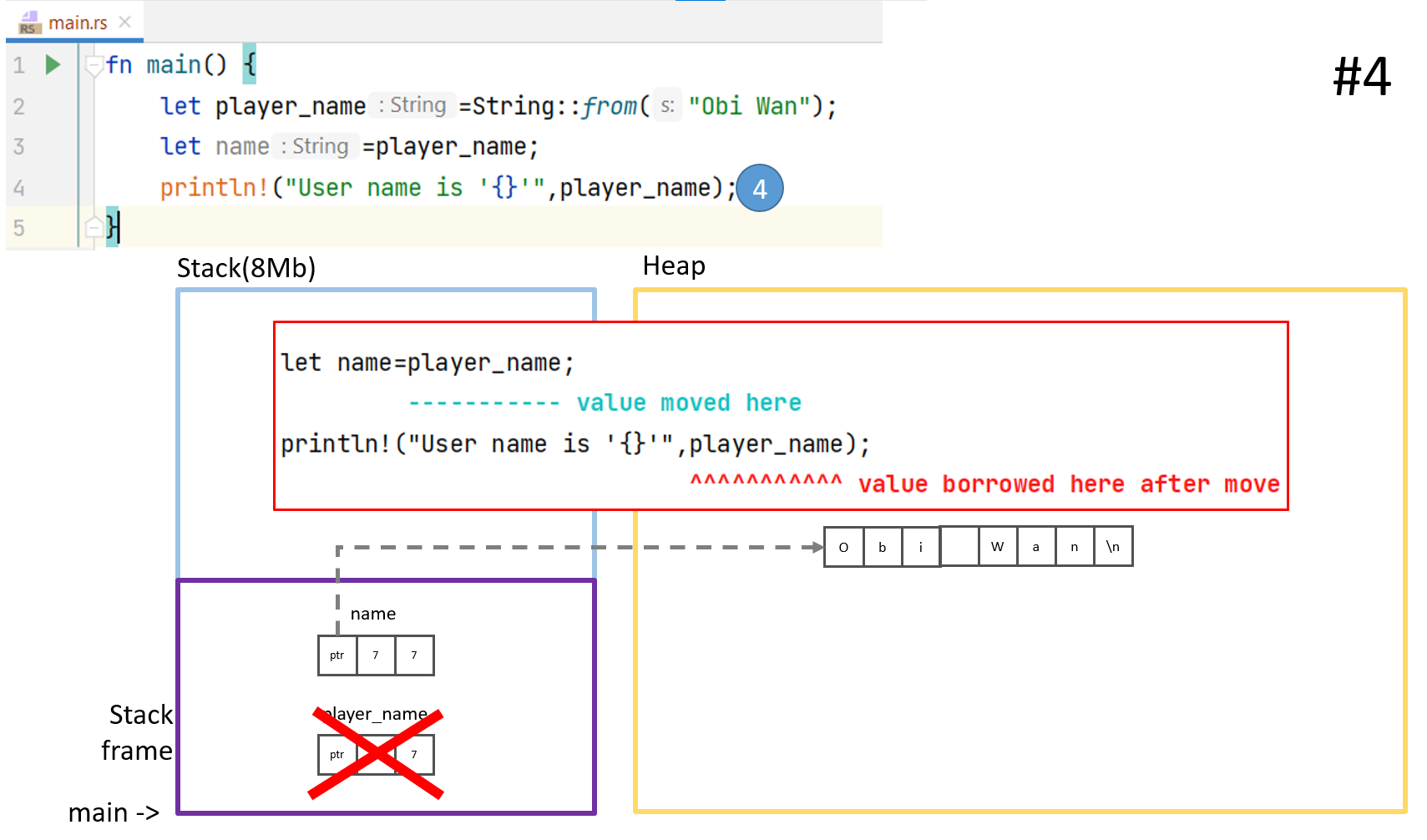Click the ptr cell under the name variable
This screenshot has width=1427, height=840.
(x=337, y=655)
